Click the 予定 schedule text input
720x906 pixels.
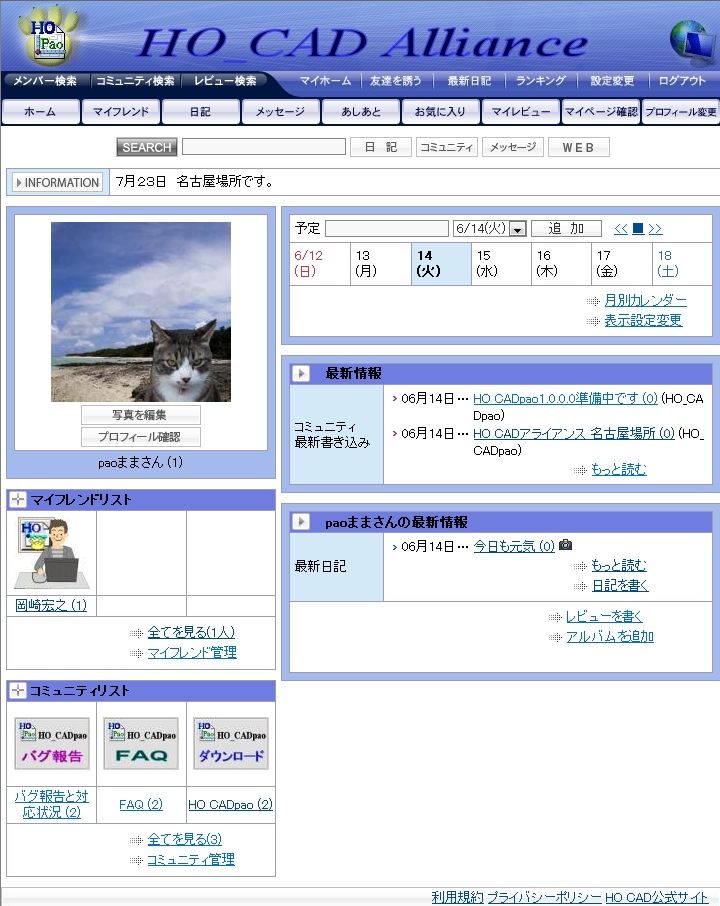click(x=387, y=229)
